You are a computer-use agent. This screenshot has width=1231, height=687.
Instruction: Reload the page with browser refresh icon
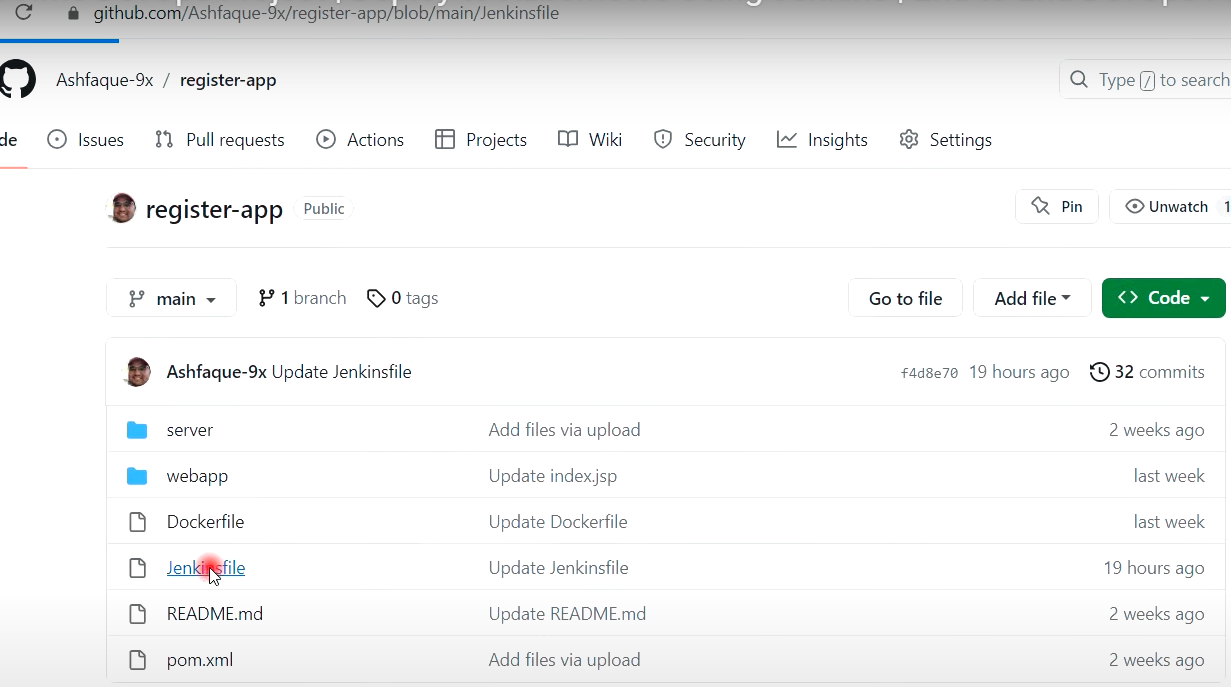coord(23,13)
